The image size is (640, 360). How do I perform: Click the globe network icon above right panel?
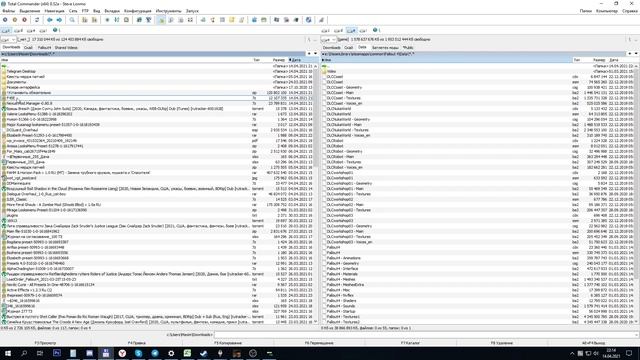[x=375, y=30]
